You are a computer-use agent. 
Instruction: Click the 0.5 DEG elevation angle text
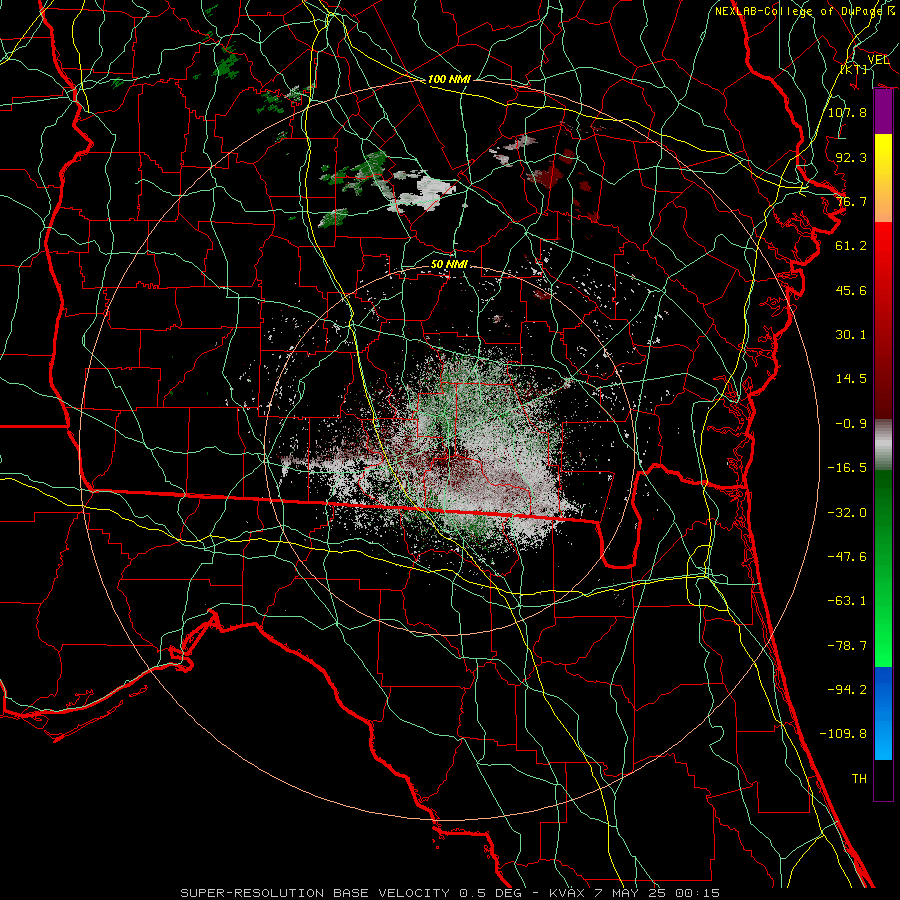(490, 893)
